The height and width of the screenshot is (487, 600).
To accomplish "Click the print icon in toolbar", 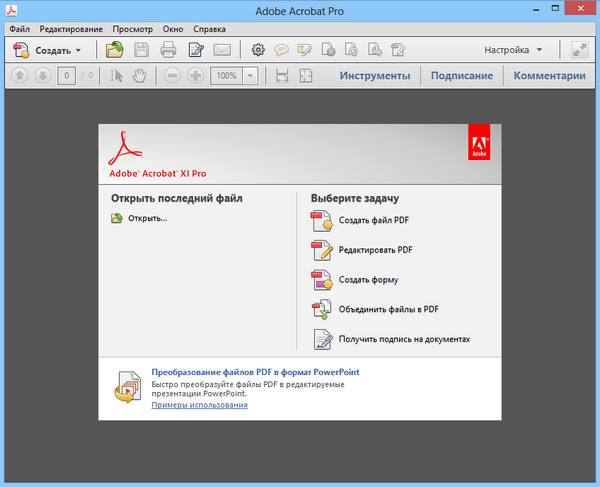I will (x=169, y=49).
